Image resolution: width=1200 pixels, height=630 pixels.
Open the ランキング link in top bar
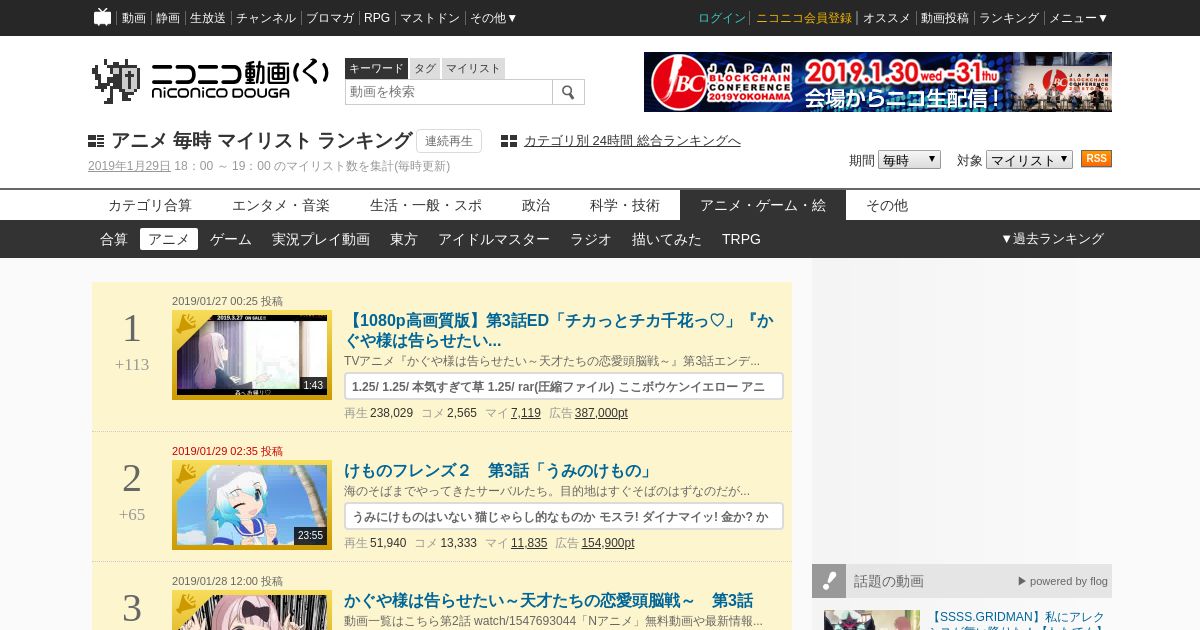(x=1009, y=18)
